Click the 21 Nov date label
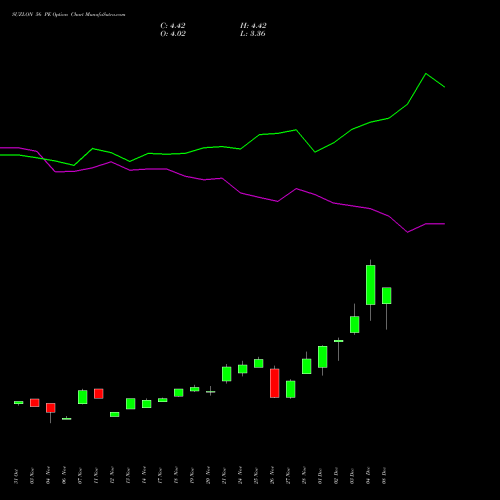 coord(224,476)
